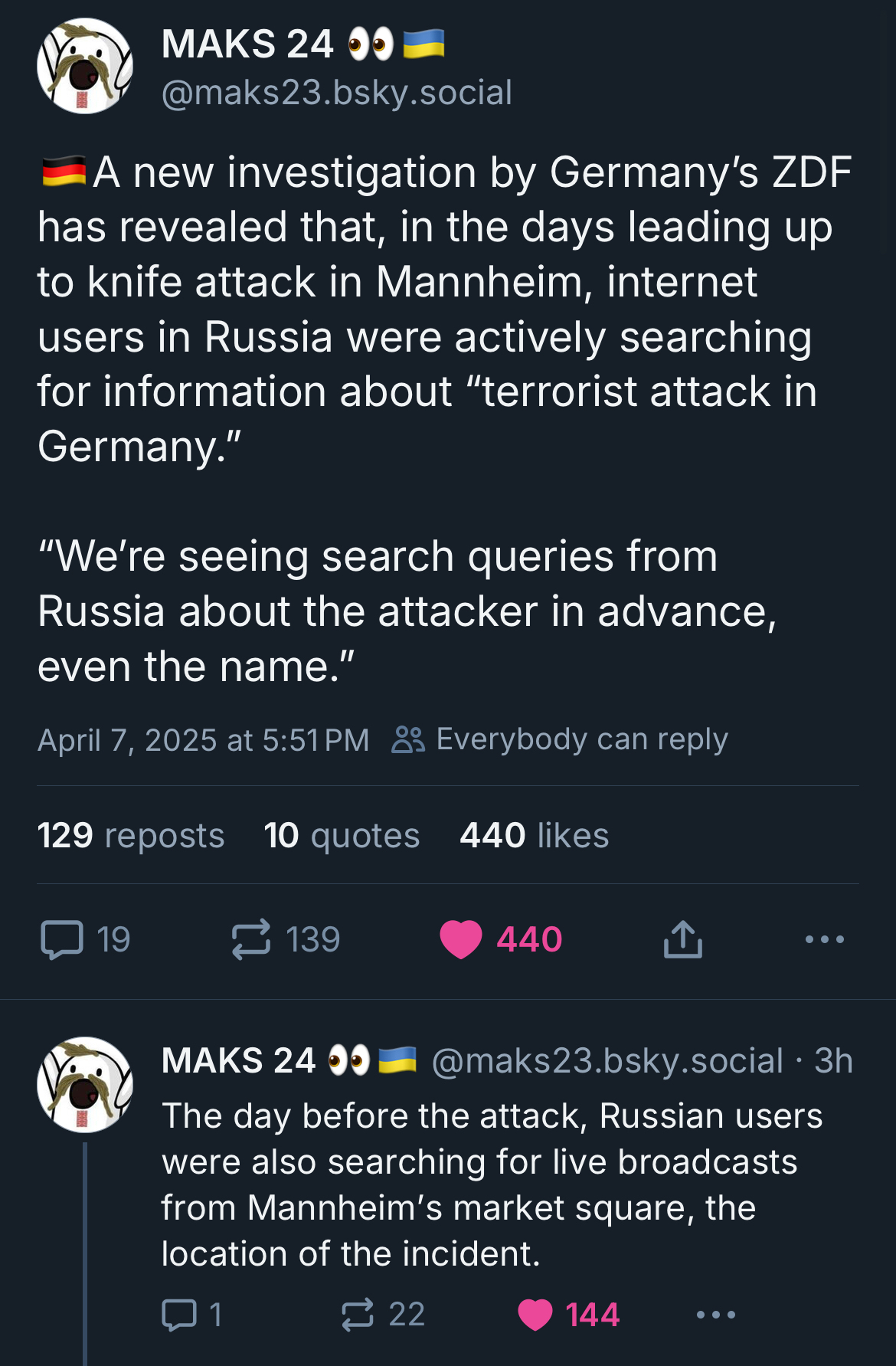
Task: Open the 3h timestamp on the reply
Action: (833, 1061)
